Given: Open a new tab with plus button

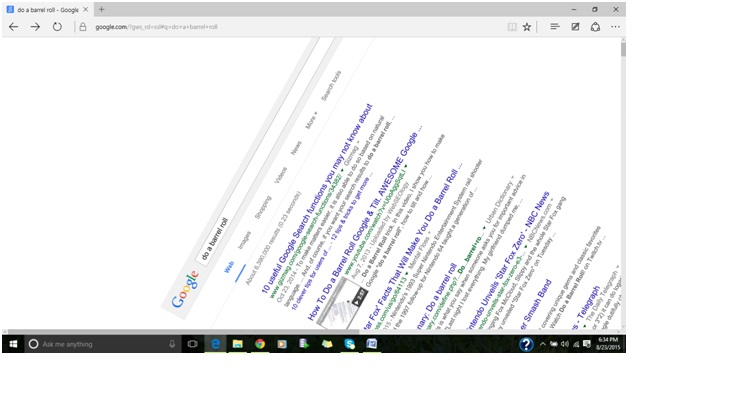Looking at the screenshot, I should click(101, 9).
